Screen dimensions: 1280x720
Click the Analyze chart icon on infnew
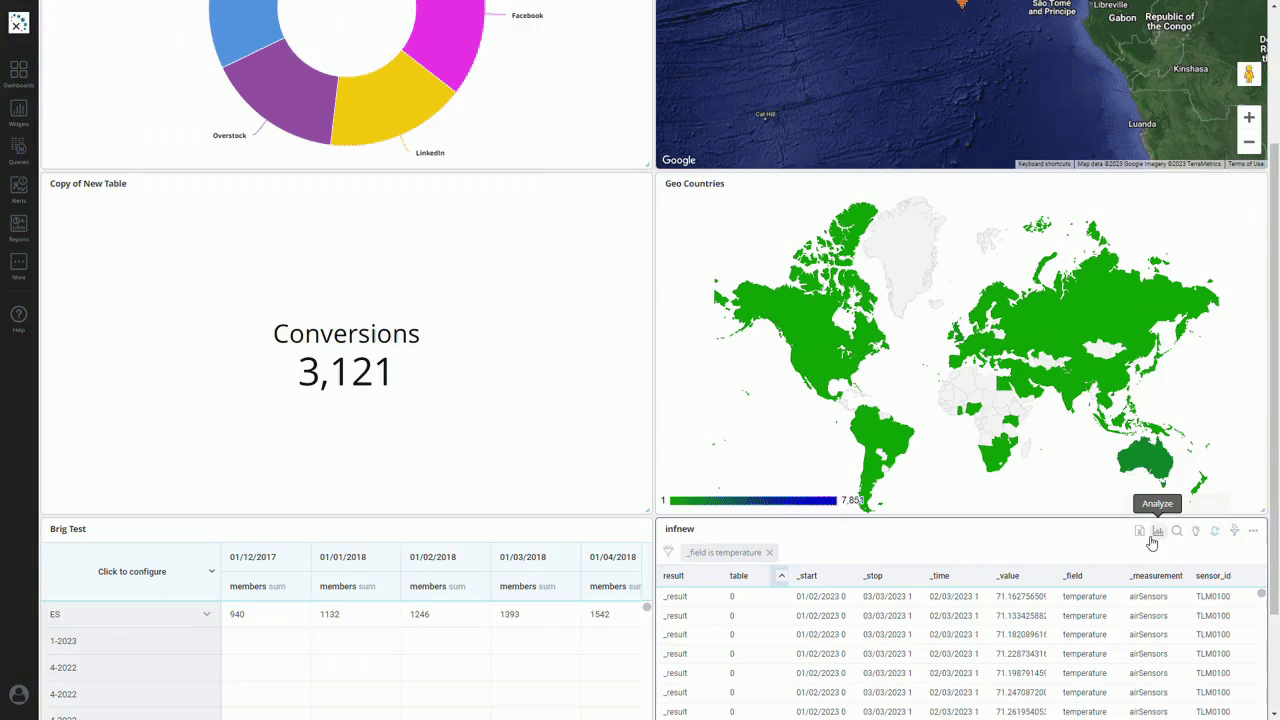(x=1158, y=531)
